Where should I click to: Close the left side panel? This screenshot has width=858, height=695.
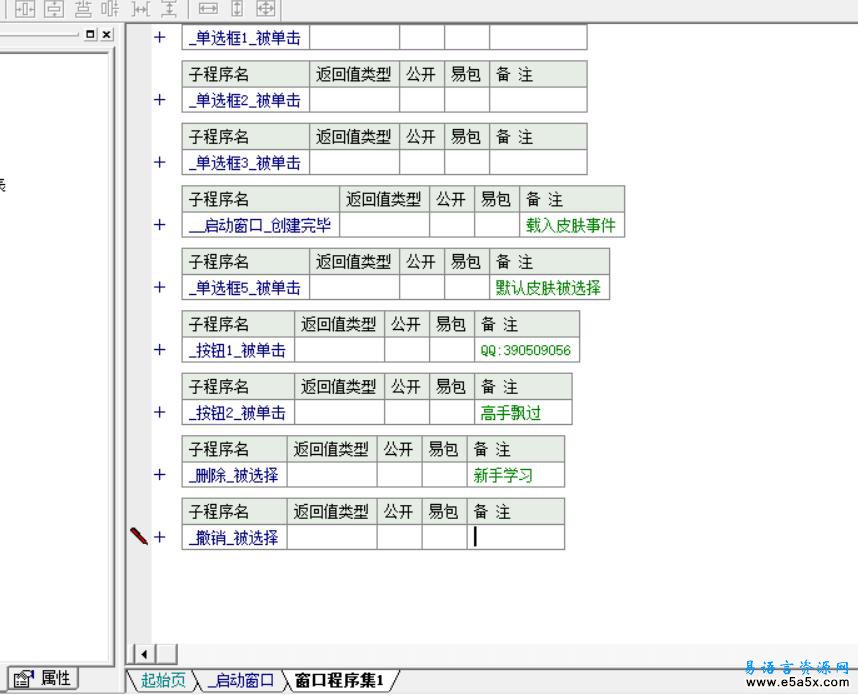click(x=107, y=34)
